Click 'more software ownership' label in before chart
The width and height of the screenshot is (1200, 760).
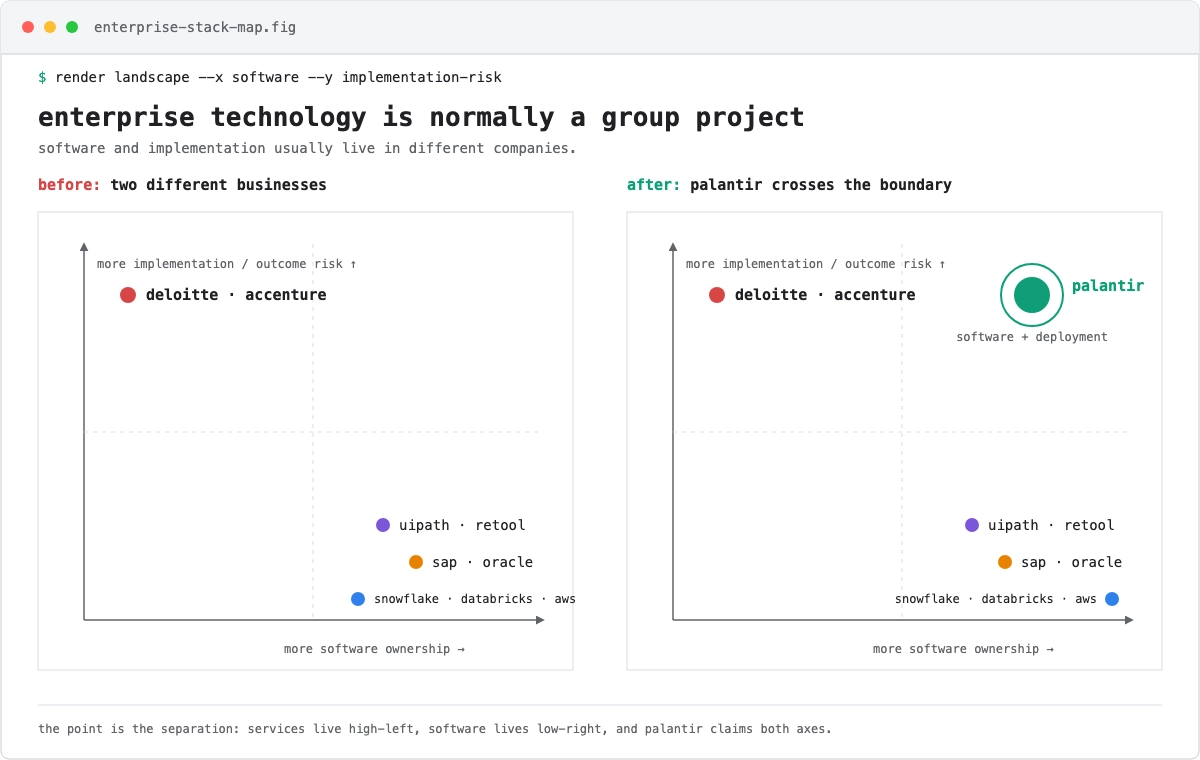pos(374,649)
